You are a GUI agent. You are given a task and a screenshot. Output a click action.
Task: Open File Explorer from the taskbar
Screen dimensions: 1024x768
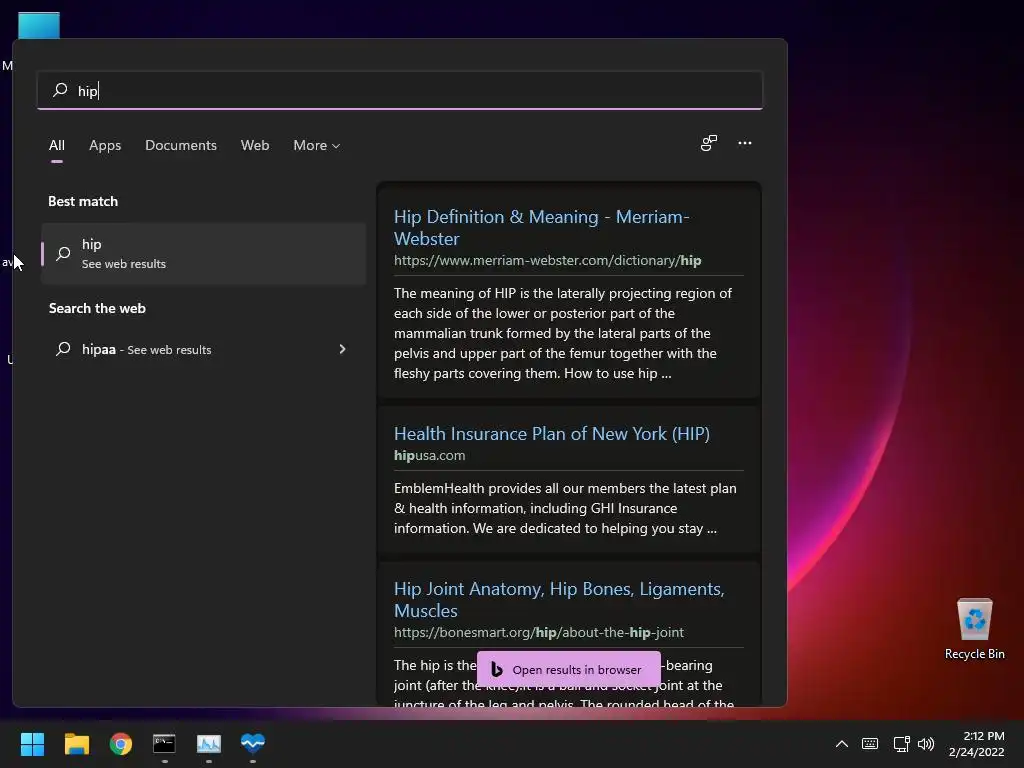(x=76, y=743)
